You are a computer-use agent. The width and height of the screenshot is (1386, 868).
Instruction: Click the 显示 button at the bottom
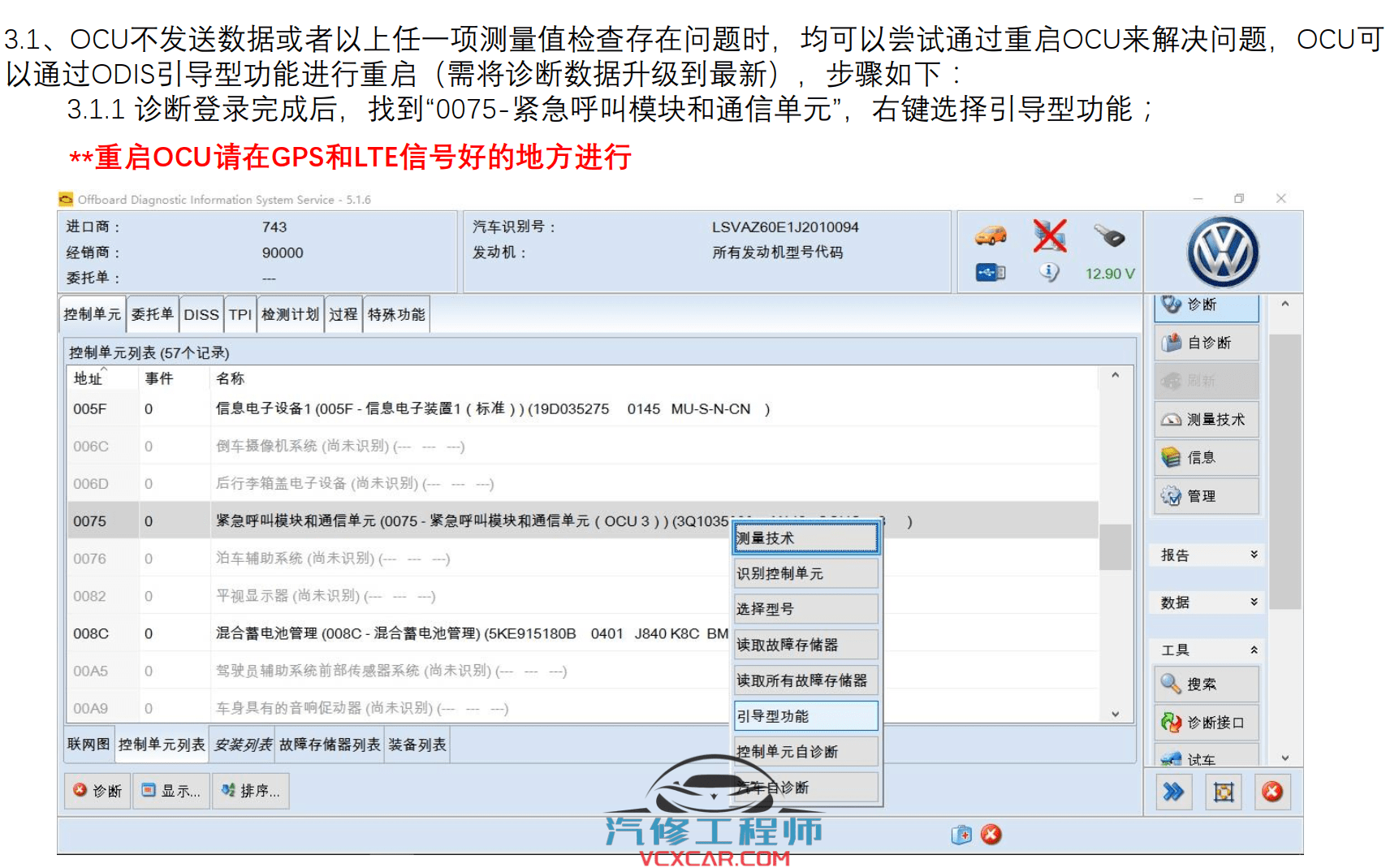[x=171, y=791]
